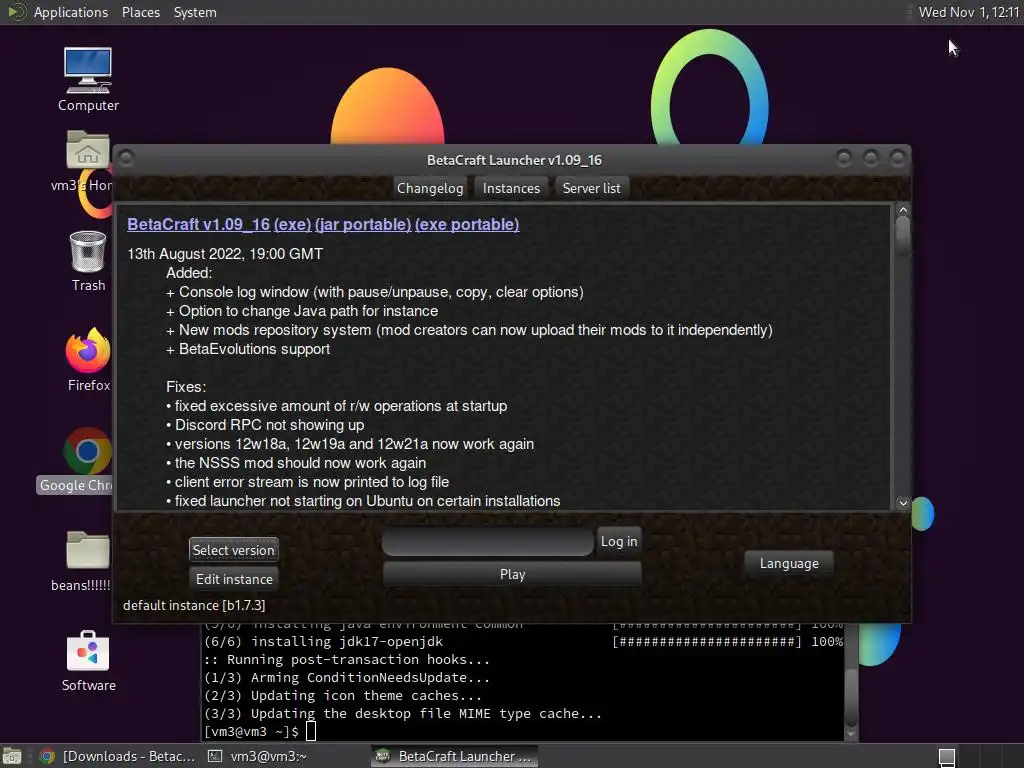Screen dimensions: 1024x768
Task: Open the BetaCraft v1.09_16 link
Action: pos(199,224)
